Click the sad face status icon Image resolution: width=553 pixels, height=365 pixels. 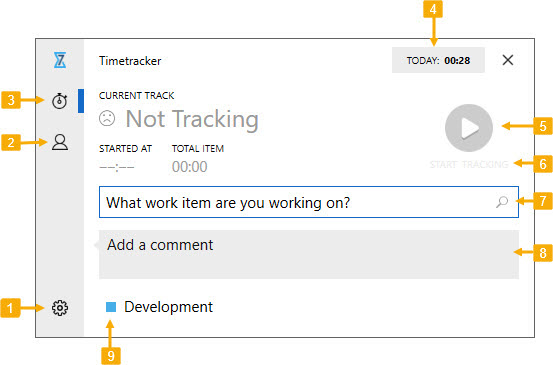point(107,118)
